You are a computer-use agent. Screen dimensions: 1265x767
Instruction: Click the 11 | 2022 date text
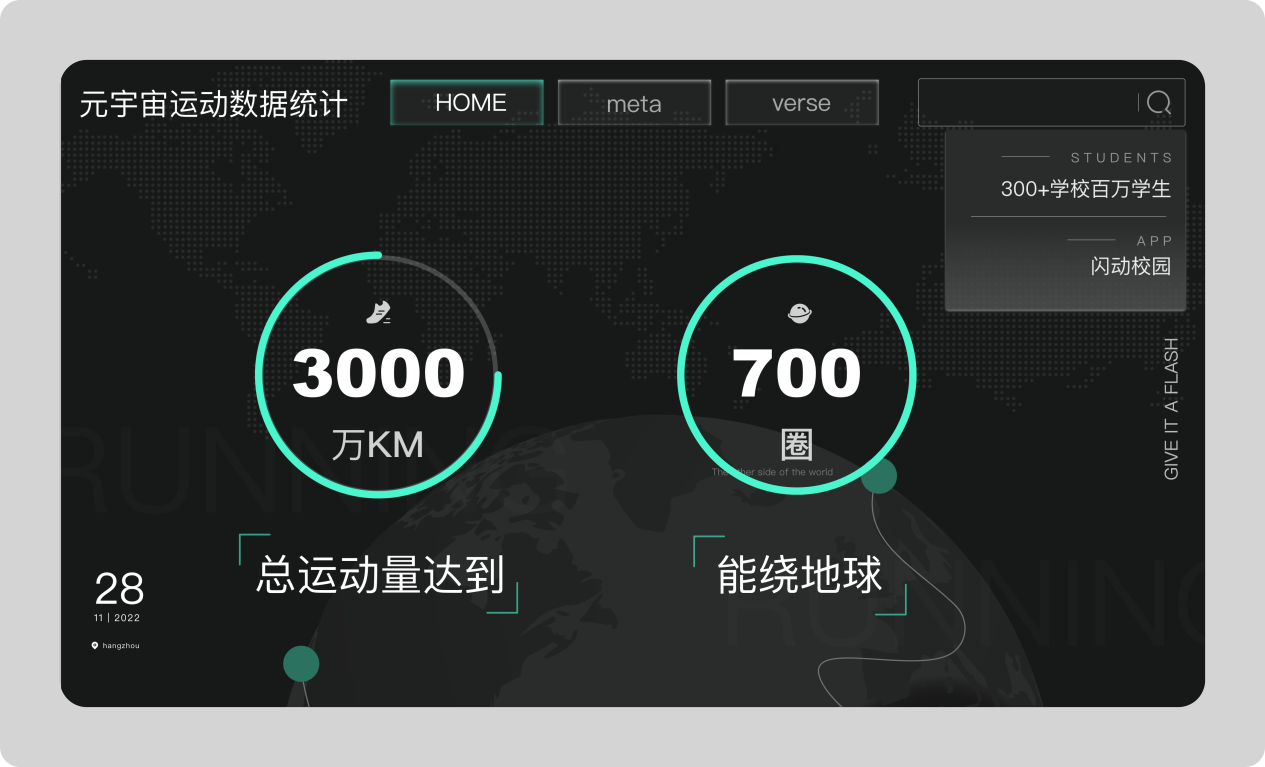point(117,618)
